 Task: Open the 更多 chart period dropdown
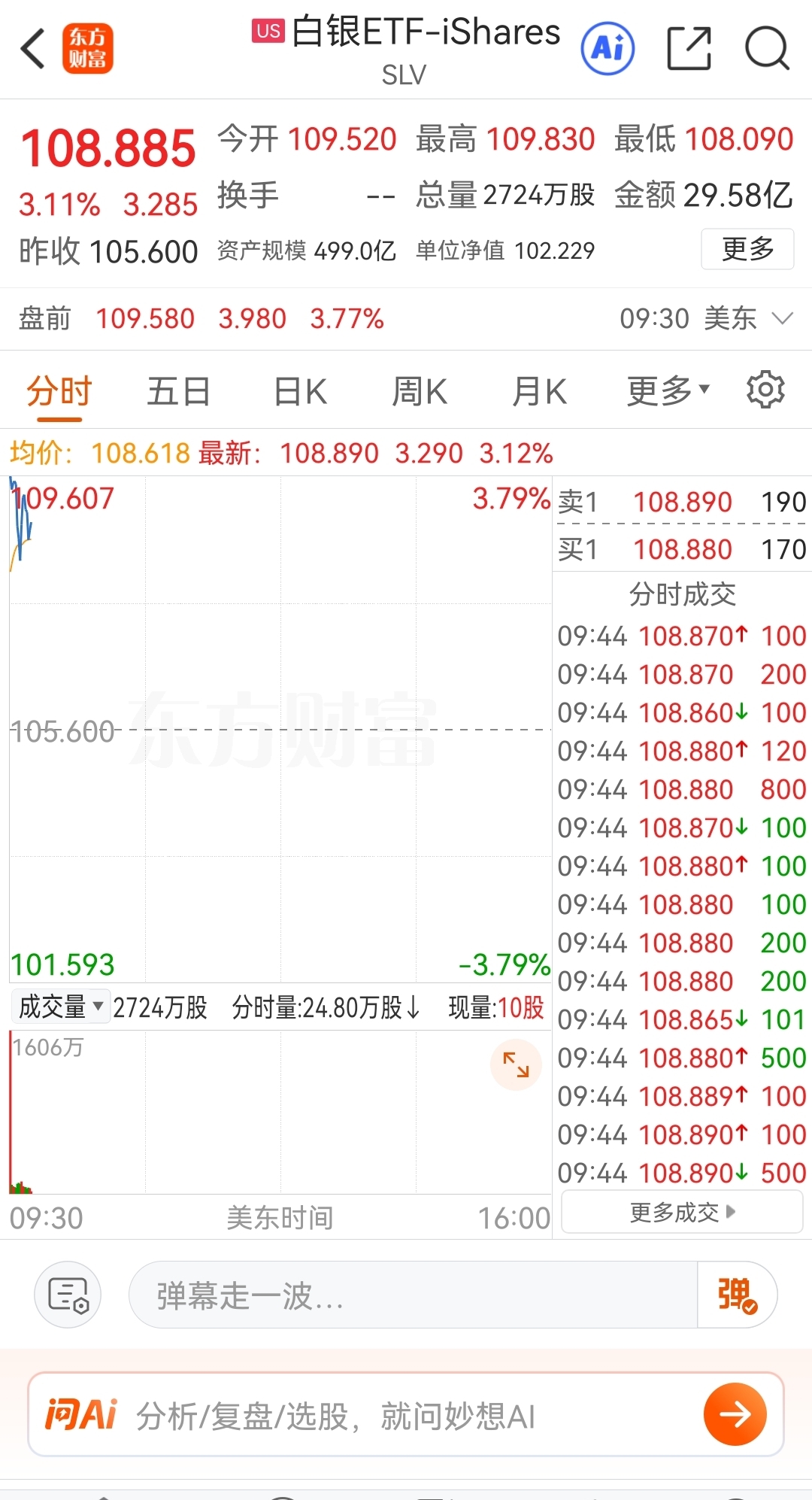coord(668,390)
